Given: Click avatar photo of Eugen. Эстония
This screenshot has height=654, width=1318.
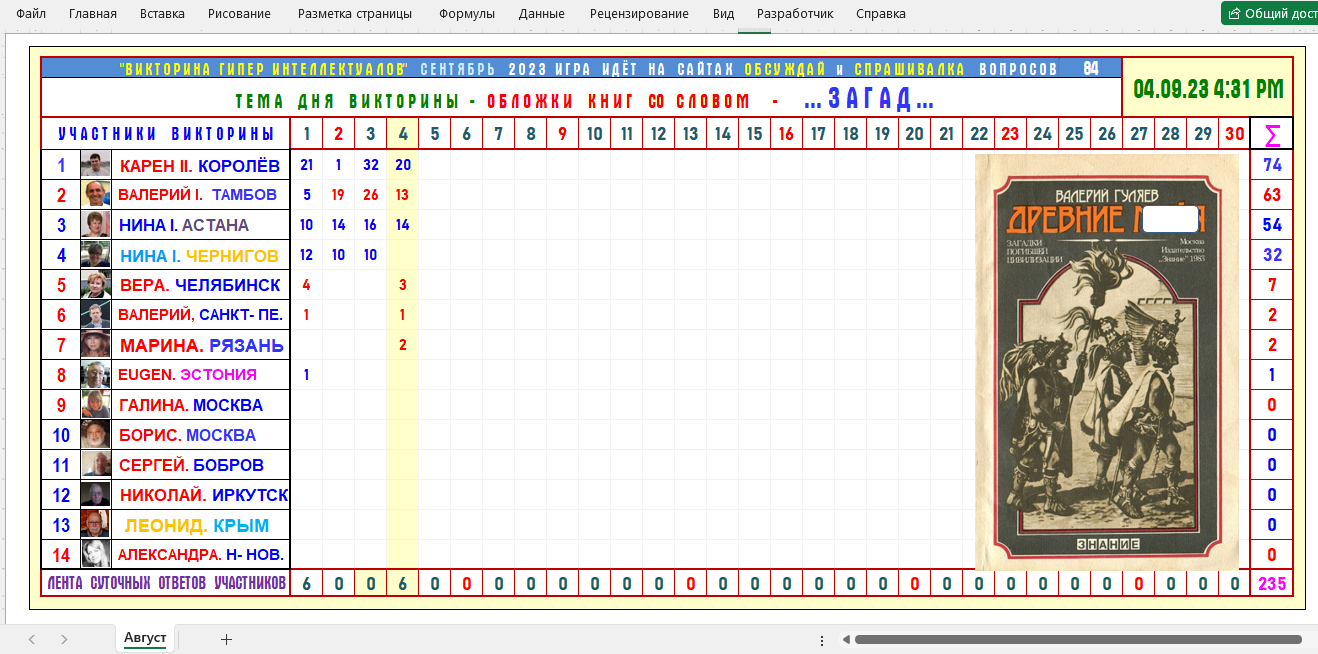Looking at the screenshot, I should 96,375.
